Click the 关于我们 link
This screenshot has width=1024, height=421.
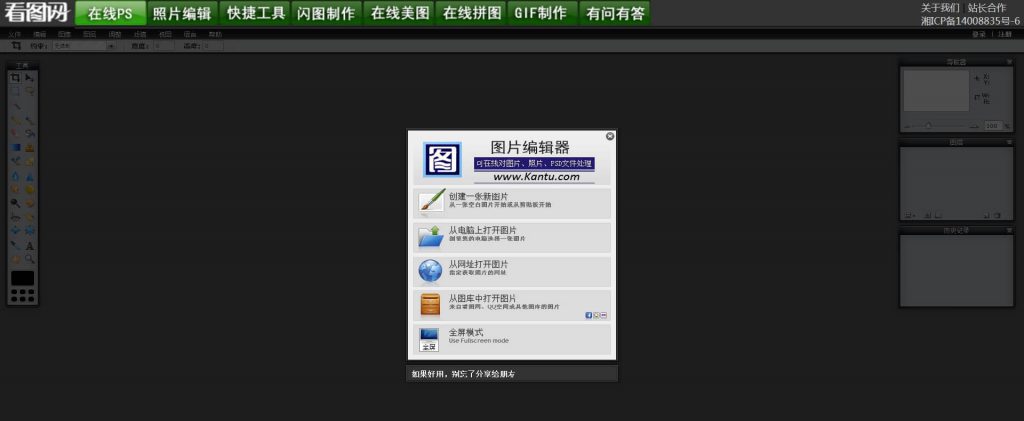pos(940,8)
